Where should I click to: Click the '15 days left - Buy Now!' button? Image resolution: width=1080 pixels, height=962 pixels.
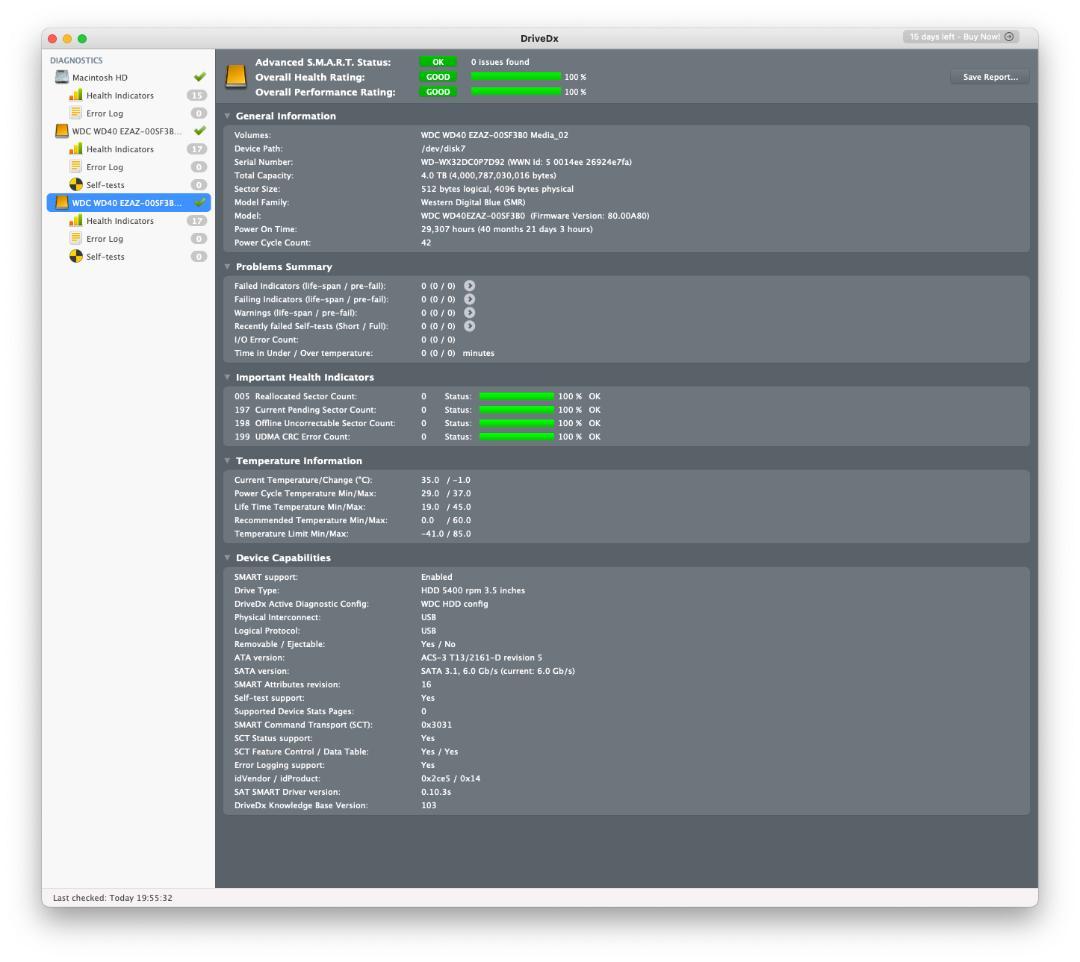pyautogui.click(x=960, y=37)
